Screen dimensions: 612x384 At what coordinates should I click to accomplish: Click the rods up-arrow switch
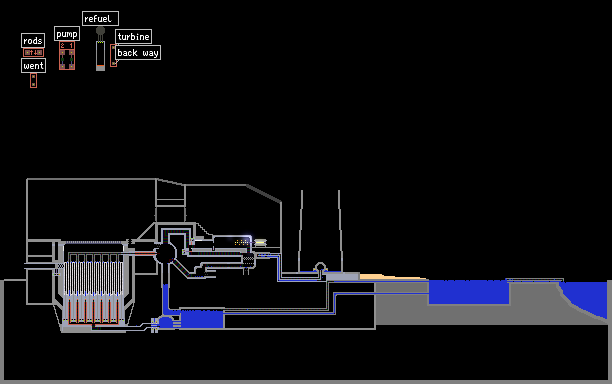point(28,52)
